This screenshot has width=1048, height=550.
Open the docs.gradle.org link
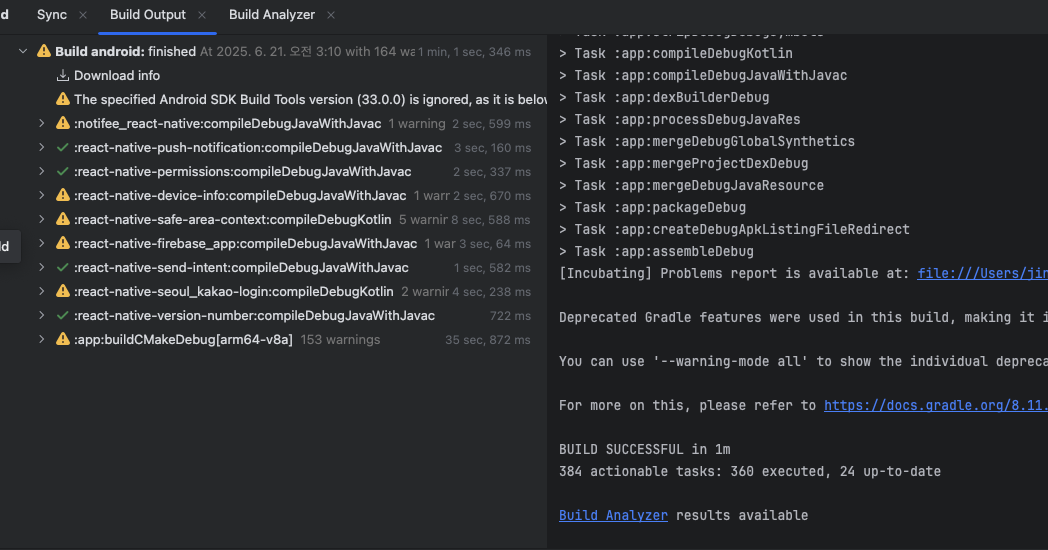(935, 405)
